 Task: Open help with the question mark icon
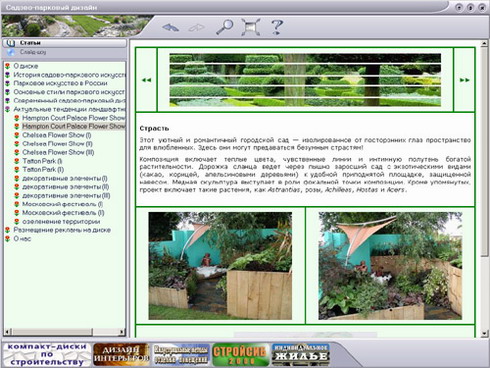[277, 27]
